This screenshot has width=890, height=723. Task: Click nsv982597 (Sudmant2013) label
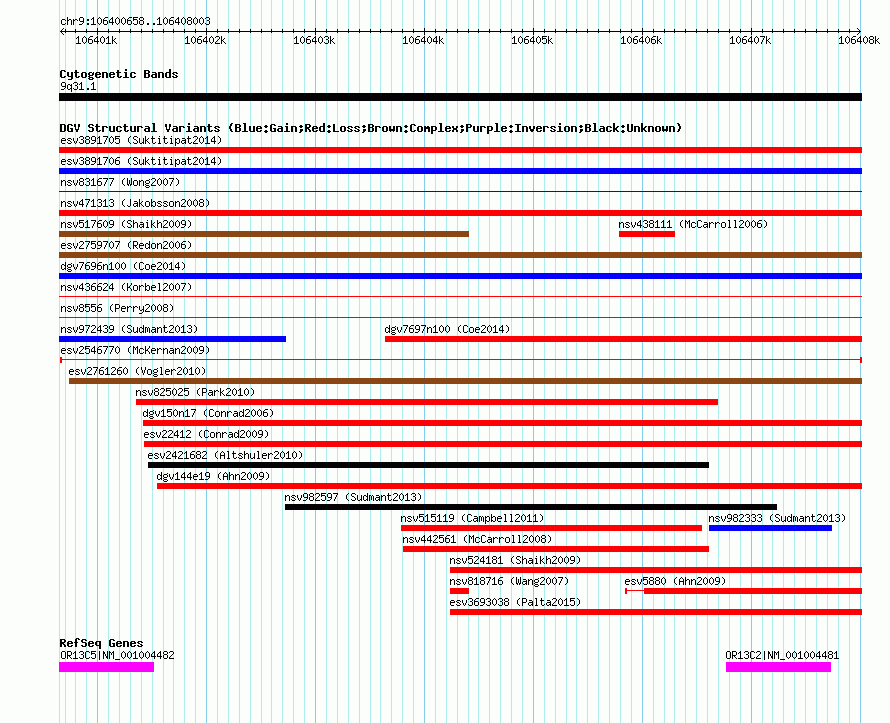(353, 497)
